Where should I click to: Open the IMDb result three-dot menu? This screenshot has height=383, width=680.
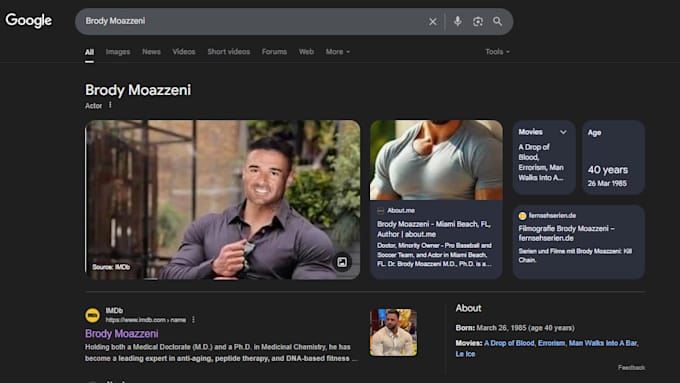pos(193,320)
